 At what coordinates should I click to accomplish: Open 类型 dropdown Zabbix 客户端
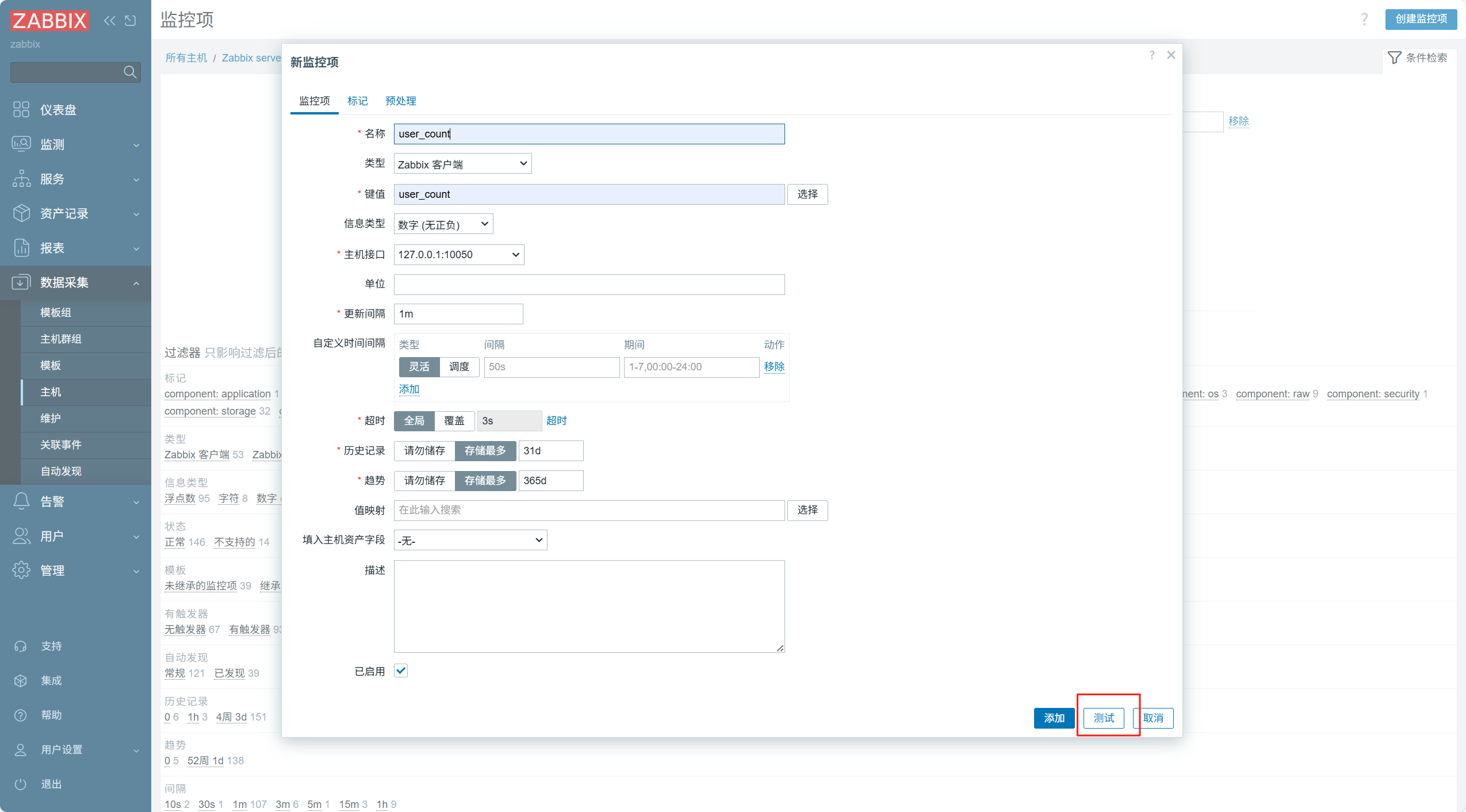(x=462, y=164)
